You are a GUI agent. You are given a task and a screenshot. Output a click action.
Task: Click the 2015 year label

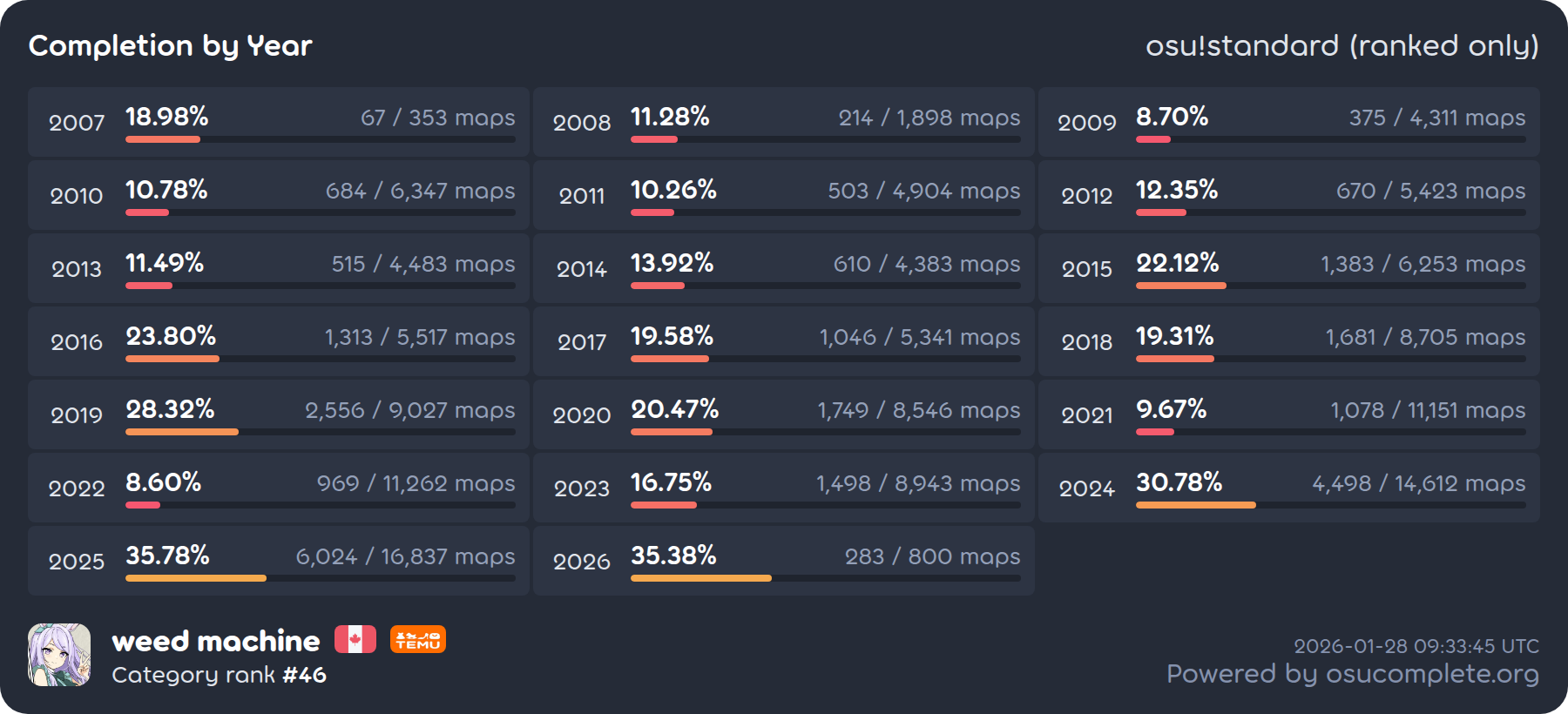tap(1086, 269)
